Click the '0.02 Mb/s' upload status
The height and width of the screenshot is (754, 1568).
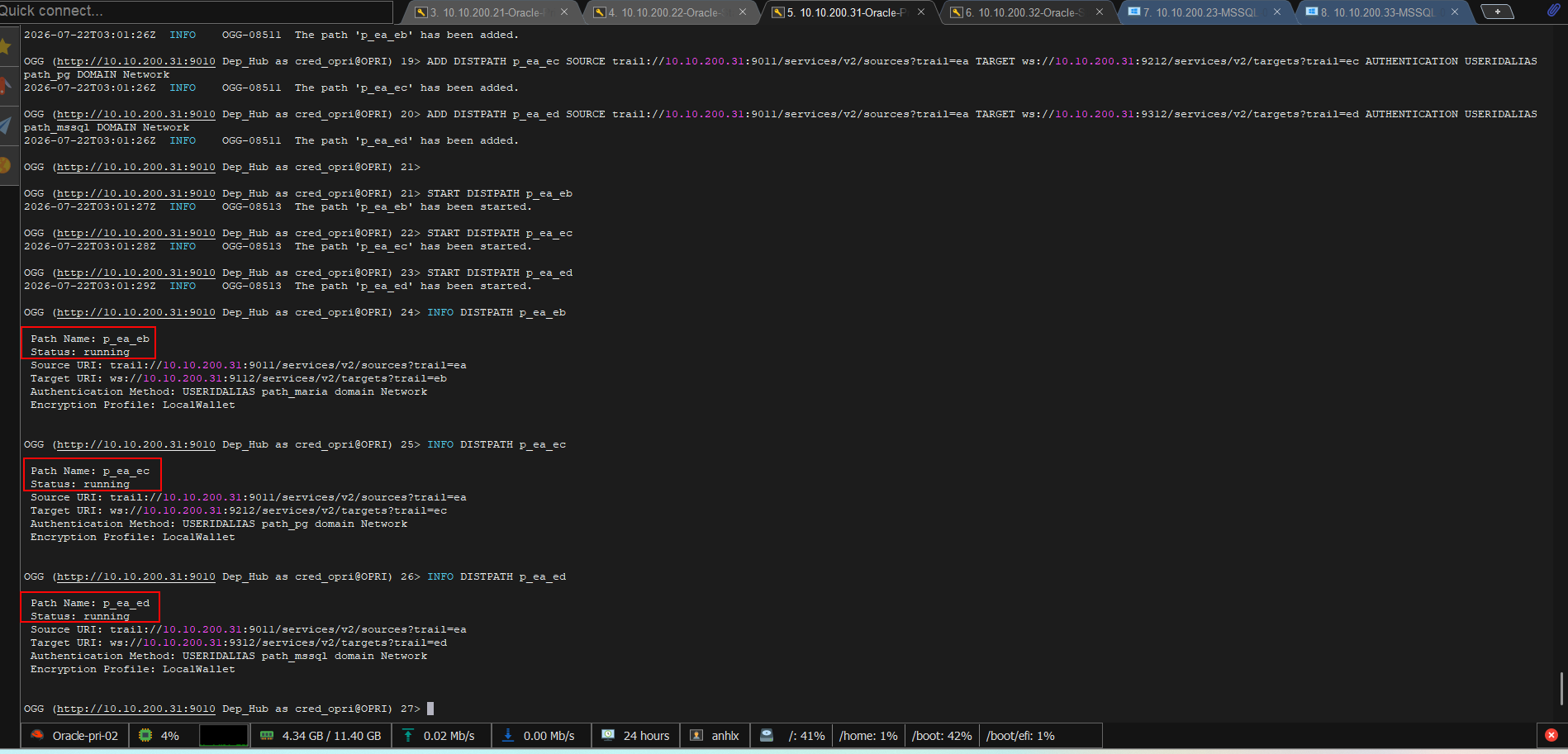(x=449, y=736)
